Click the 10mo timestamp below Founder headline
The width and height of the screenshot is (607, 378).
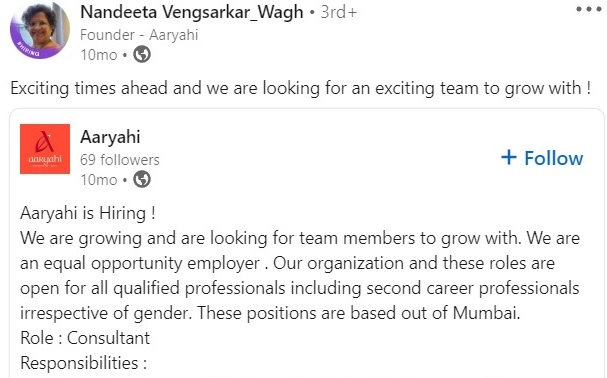click(x=99, y=55)
